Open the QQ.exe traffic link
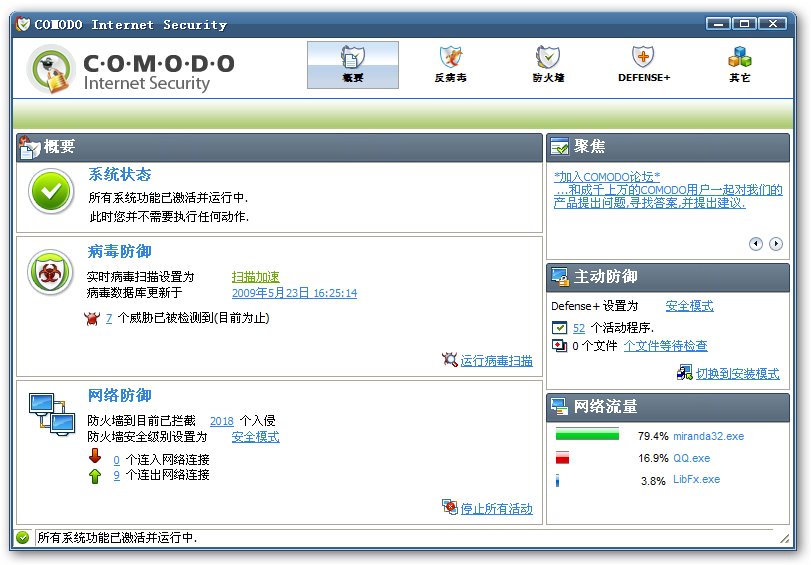Screen dimensions: 811x565 (692, 458)
